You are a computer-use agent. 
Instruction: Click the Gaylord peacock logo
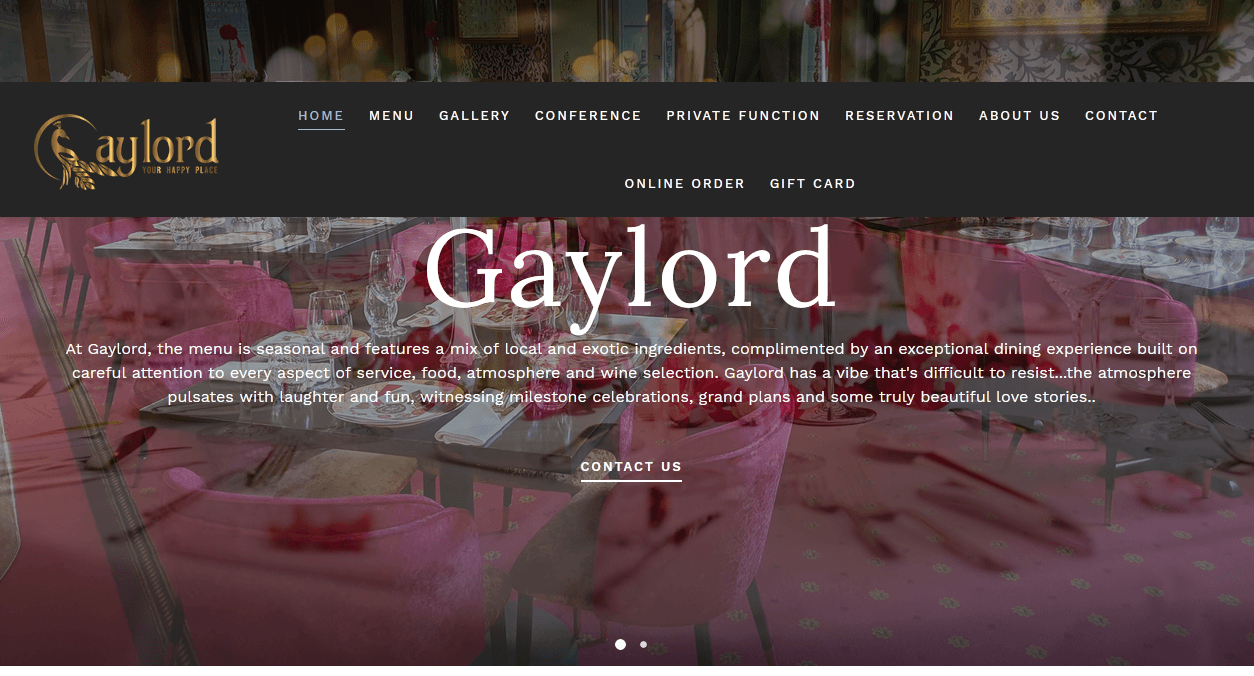(x=126, y=152)
